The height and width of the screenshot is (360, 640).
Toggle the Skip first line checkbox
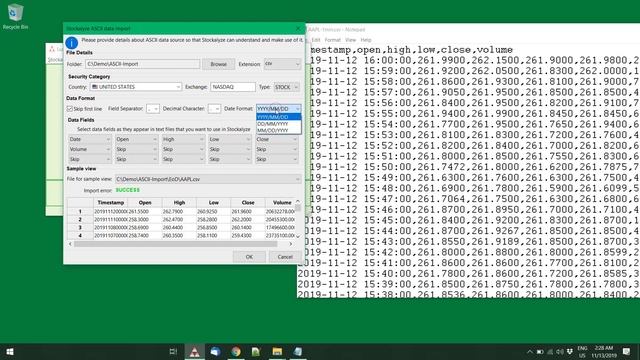tap(70, 109)
